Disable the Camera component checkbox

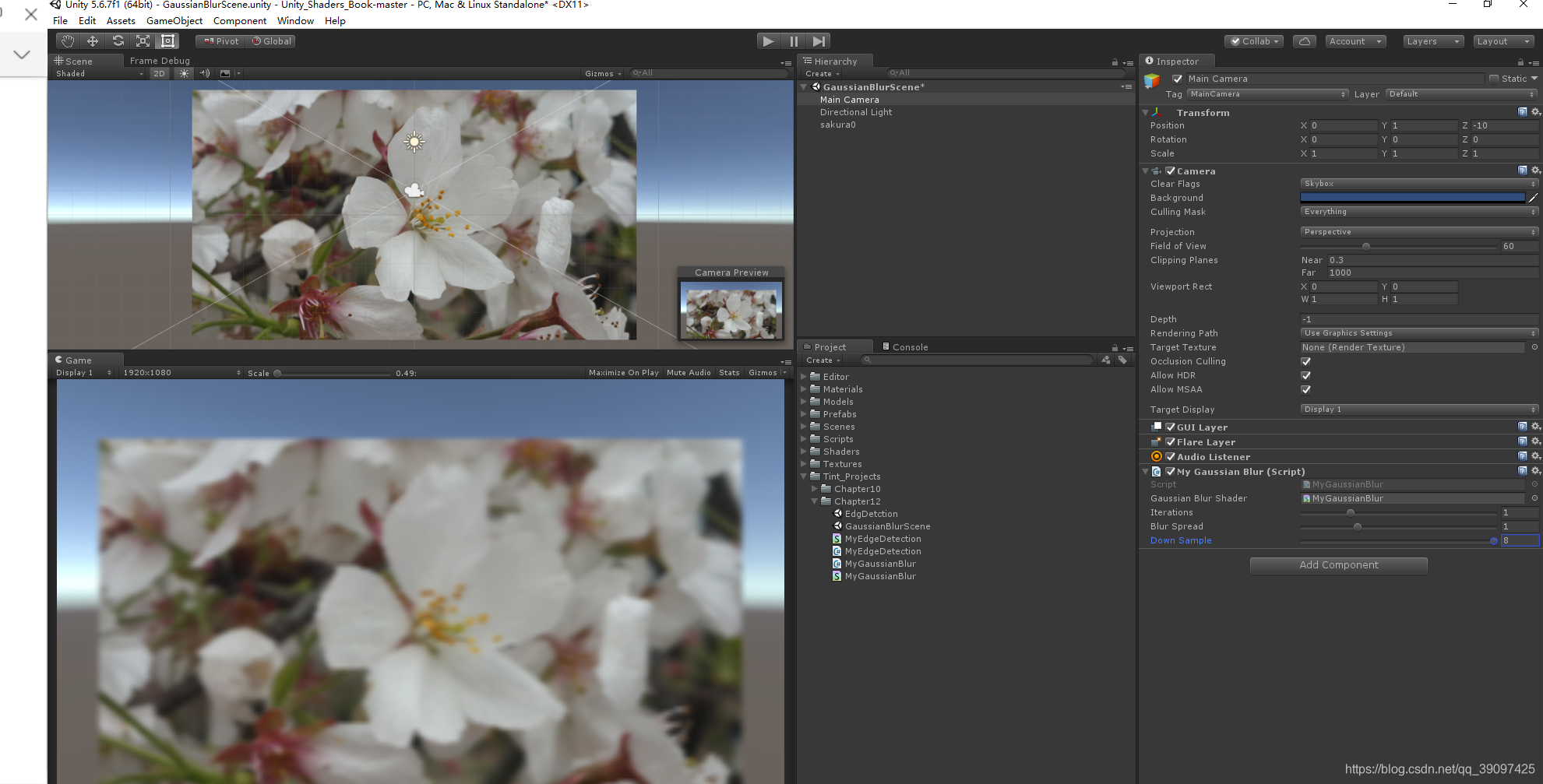point(1170,171)
